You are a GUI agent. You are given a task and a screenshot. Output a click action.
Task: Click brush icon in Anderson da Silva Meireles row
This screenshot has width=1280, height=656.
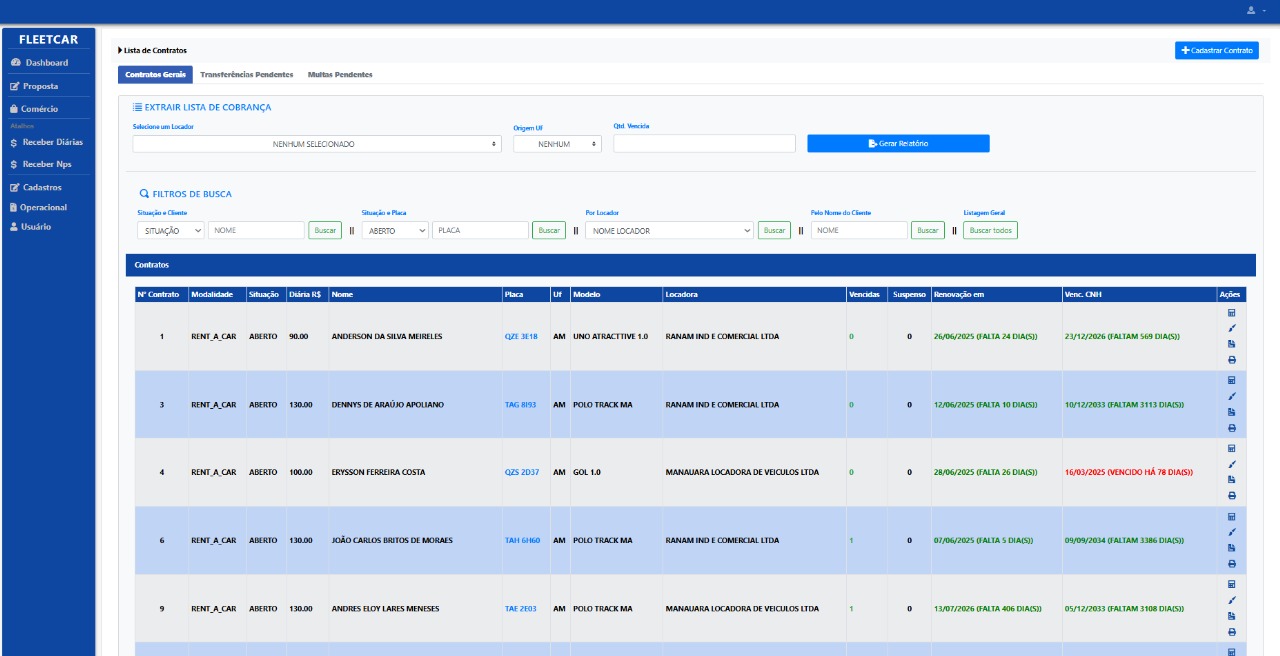point(1231,328)
